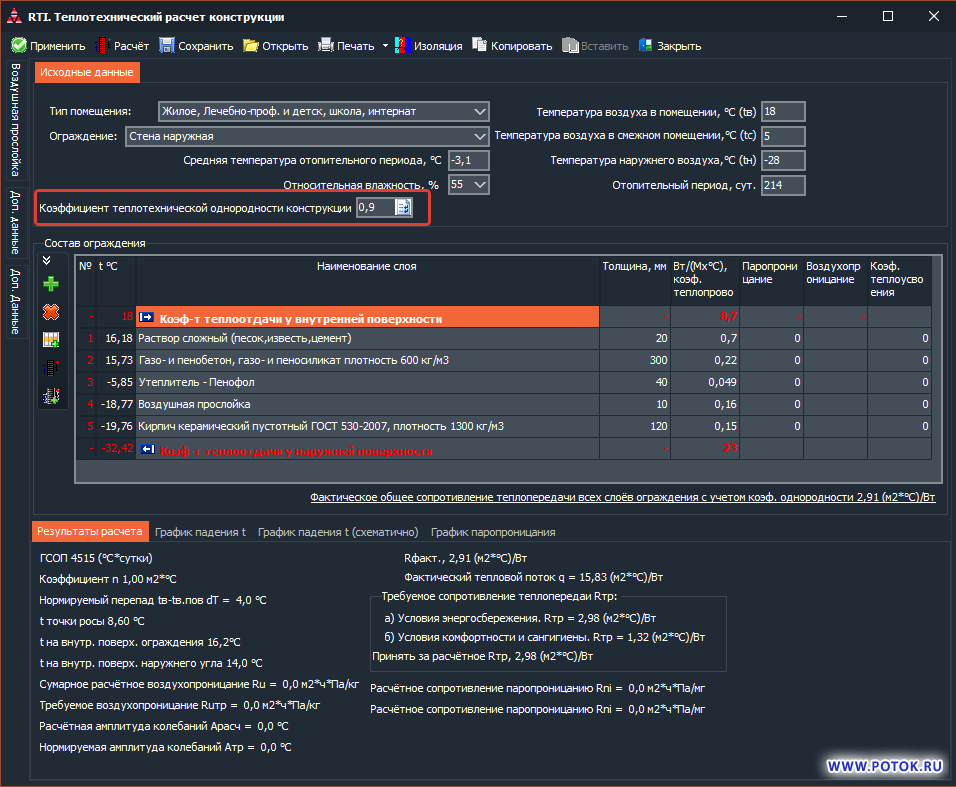
Task: Click Принять за расчётное Rтр, 2,98 line
Action: tap(482, 656)
